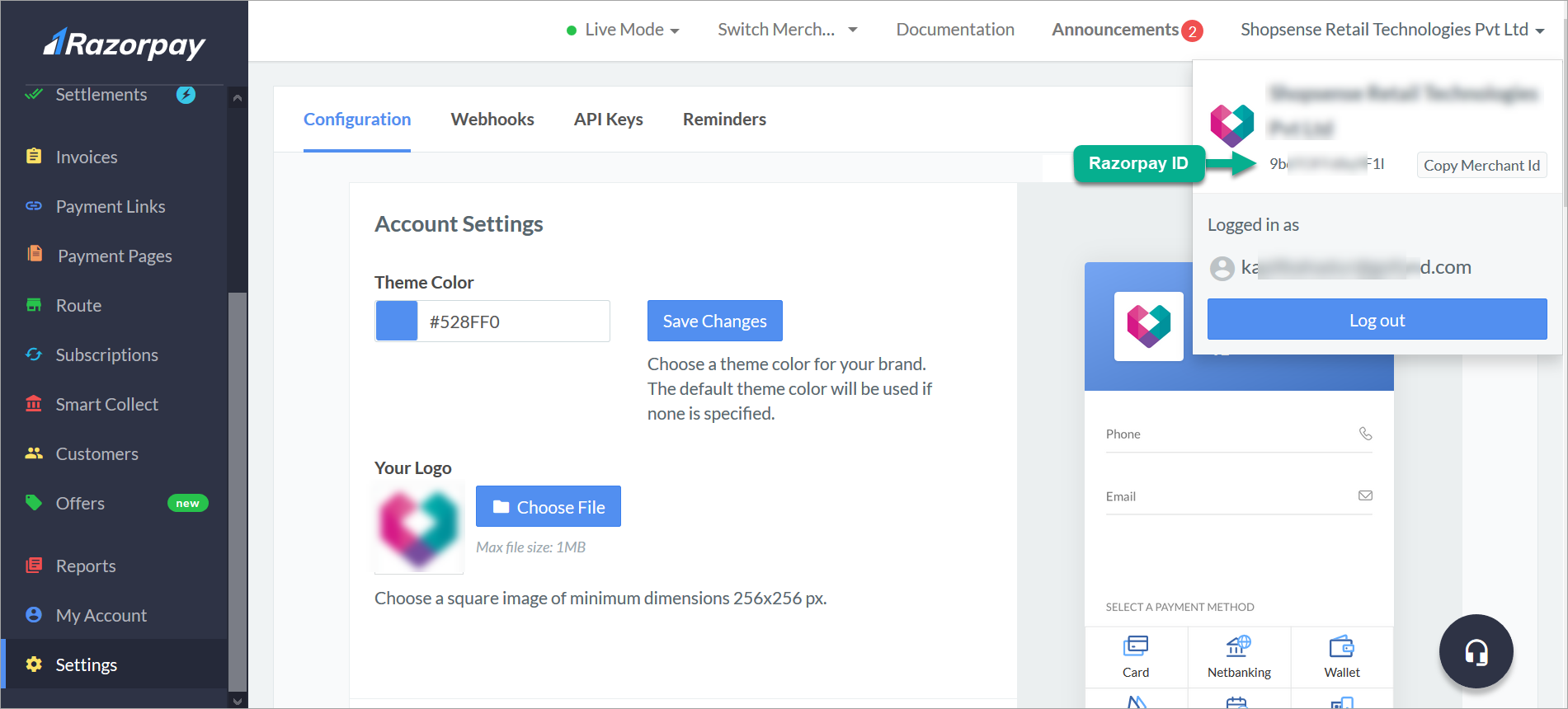1568x709 pixels.
Task: Open the Documentation link
Action: (955, 30)
